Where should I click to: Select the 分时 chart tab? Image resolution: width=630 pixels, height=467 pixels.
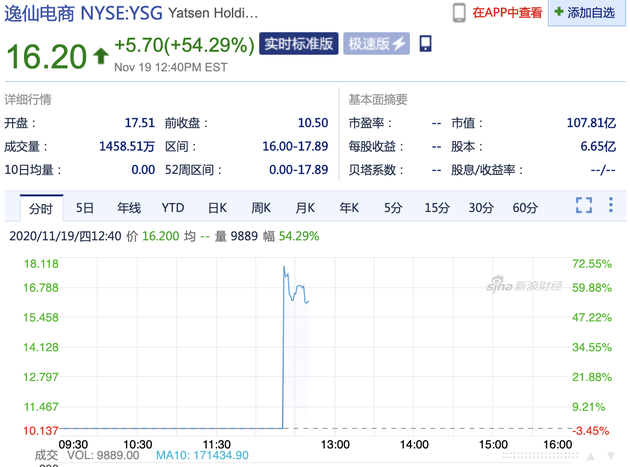coord(41,209)
